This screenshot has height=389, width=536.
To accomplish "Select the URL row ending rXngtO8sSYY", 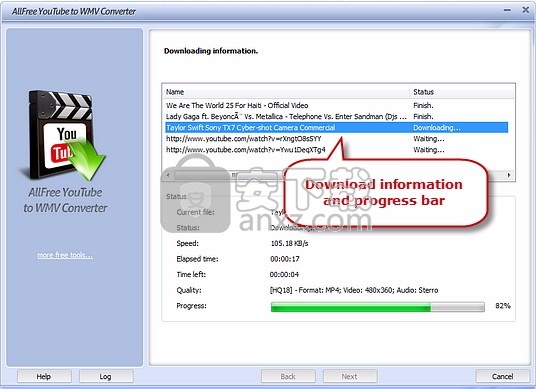I will coord(336,138).
